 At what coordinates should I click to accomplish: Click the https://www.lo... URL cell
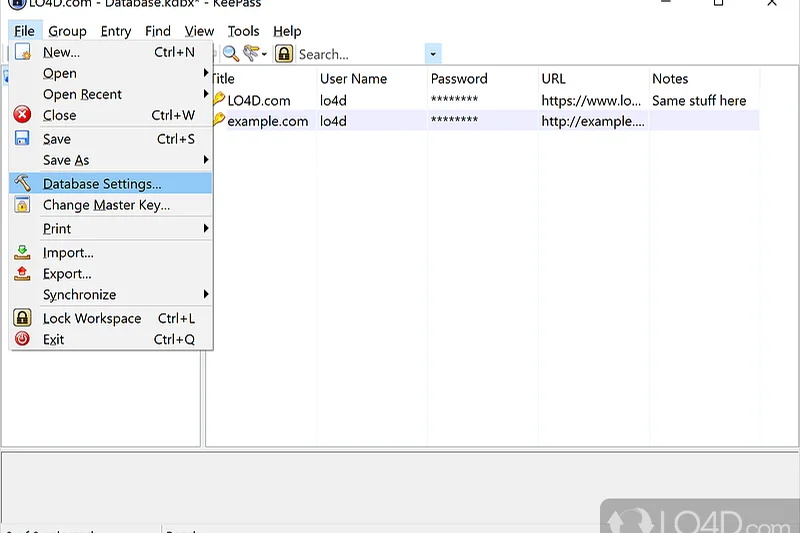click(x=591, y=100)
